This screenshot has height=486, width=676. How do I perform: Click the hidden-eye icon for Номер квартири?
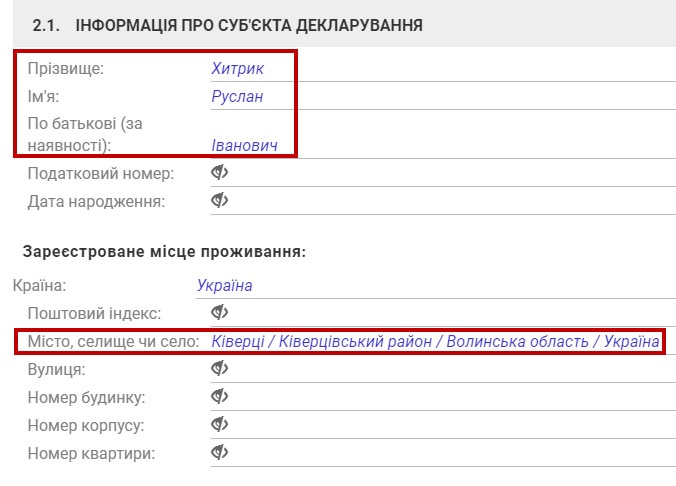220,453
